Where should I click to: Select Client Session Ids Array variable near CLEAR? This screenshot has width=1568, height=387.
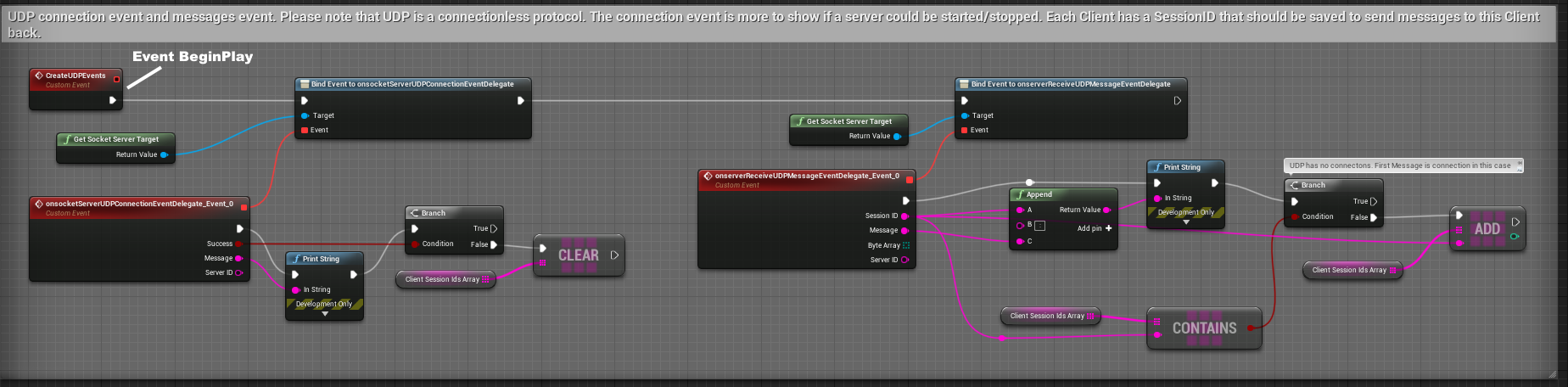click(x=442, y=279)
